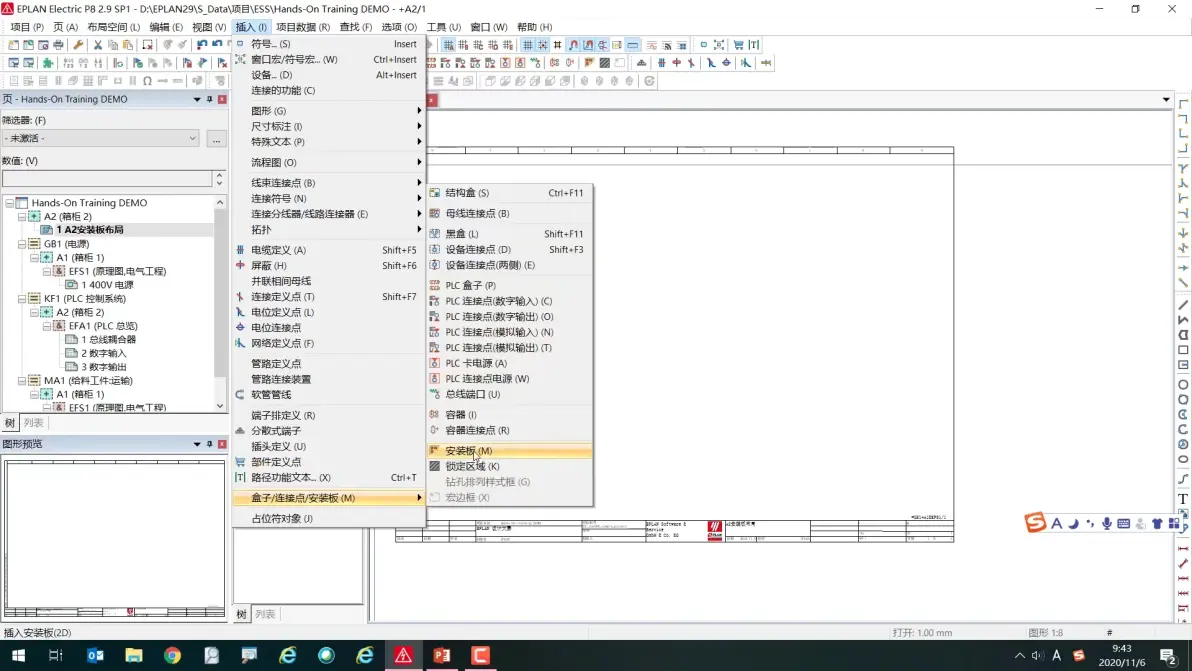Expand the 图形 (G) submenu arrow
Viewport: 1192px width, 671px height.
419,111
